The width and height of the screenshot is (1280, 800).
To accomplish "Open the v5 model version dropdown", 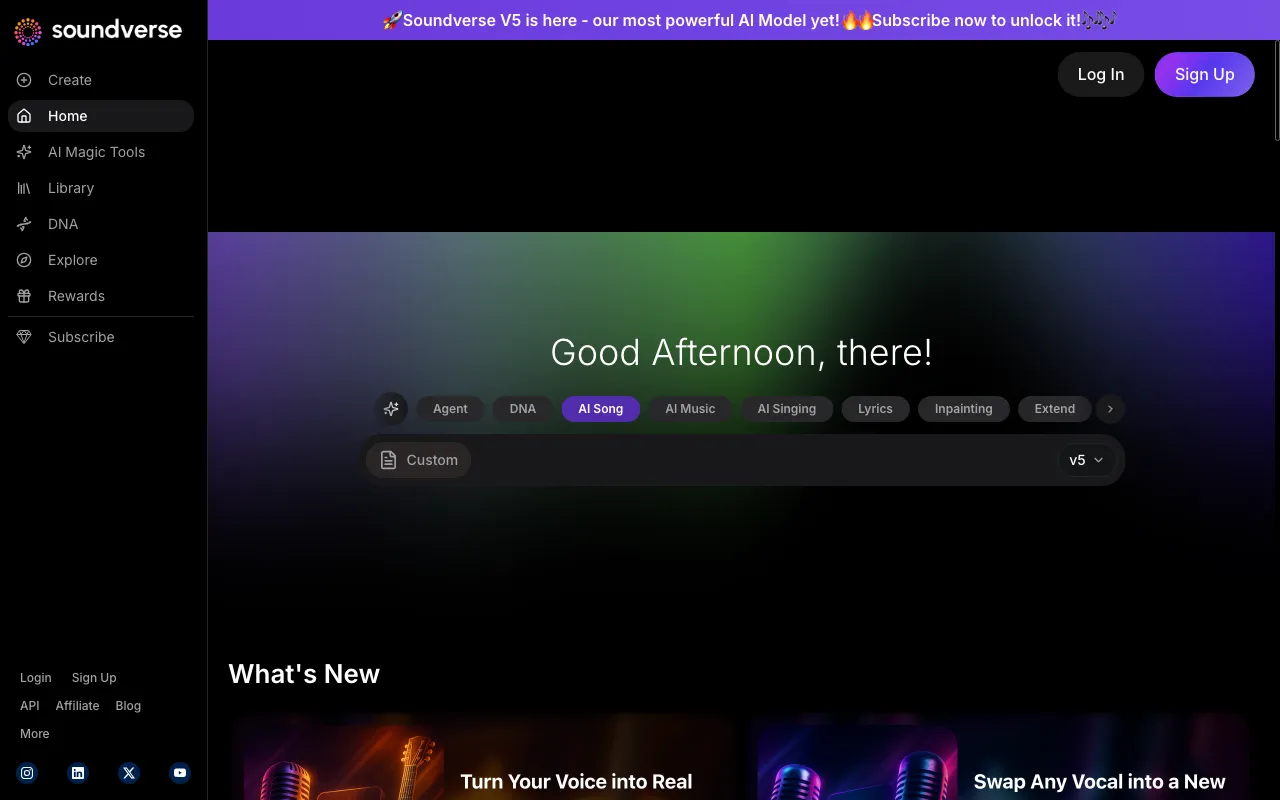I will (x=1086, y=460).
